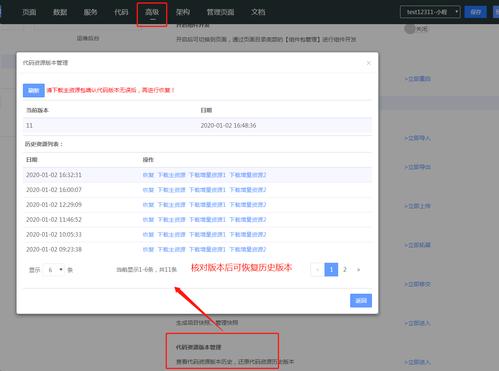Screen dimensions: 499x371
Task: Restore (恢复) the 16:32:31 version
Action: click(x=148, y=175)
